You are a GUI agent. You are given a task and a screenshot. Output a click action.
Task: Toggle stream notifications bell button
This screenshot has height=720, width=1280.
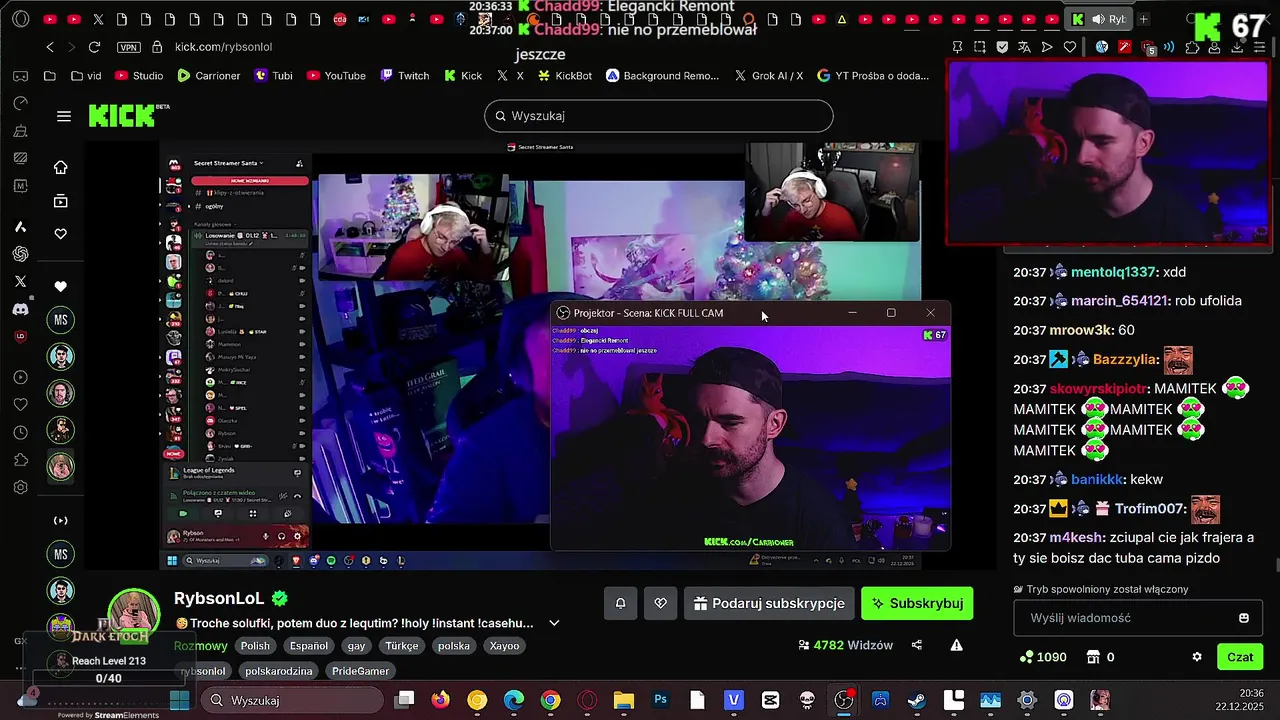[x=620, y=603]
